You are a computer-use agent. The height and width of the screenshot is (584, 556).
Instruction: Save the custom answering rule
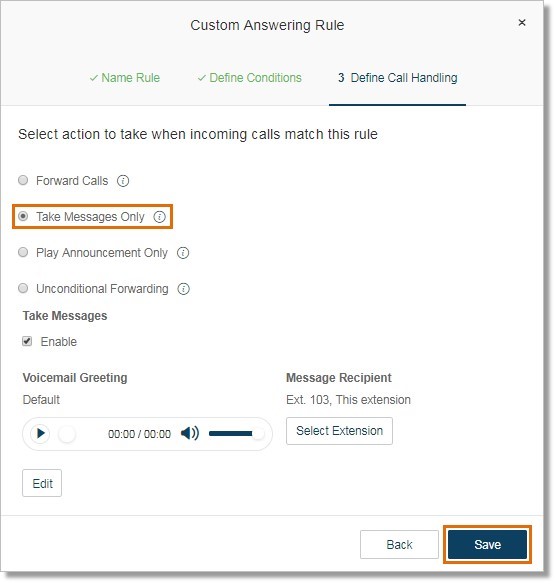[x=487, y=545]
